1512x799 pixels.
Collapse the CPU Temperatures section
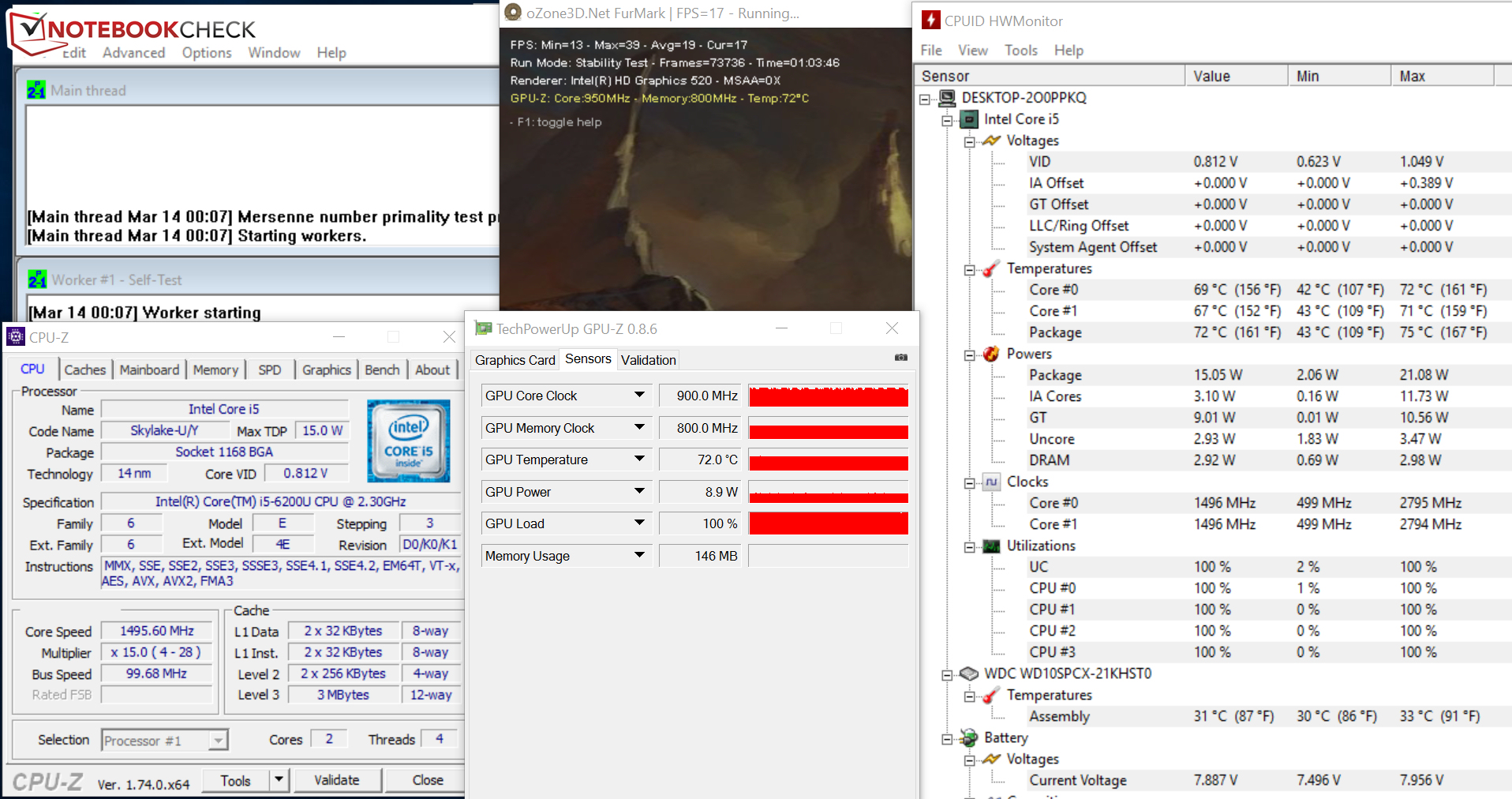click(x=970, y=269)
